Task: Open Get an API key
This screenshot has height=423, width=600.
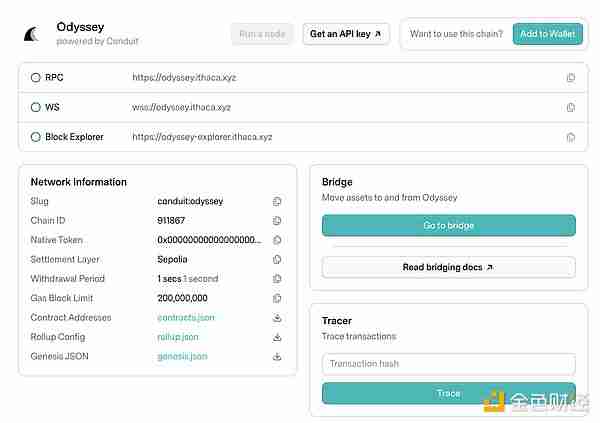Action: [345, 34]
